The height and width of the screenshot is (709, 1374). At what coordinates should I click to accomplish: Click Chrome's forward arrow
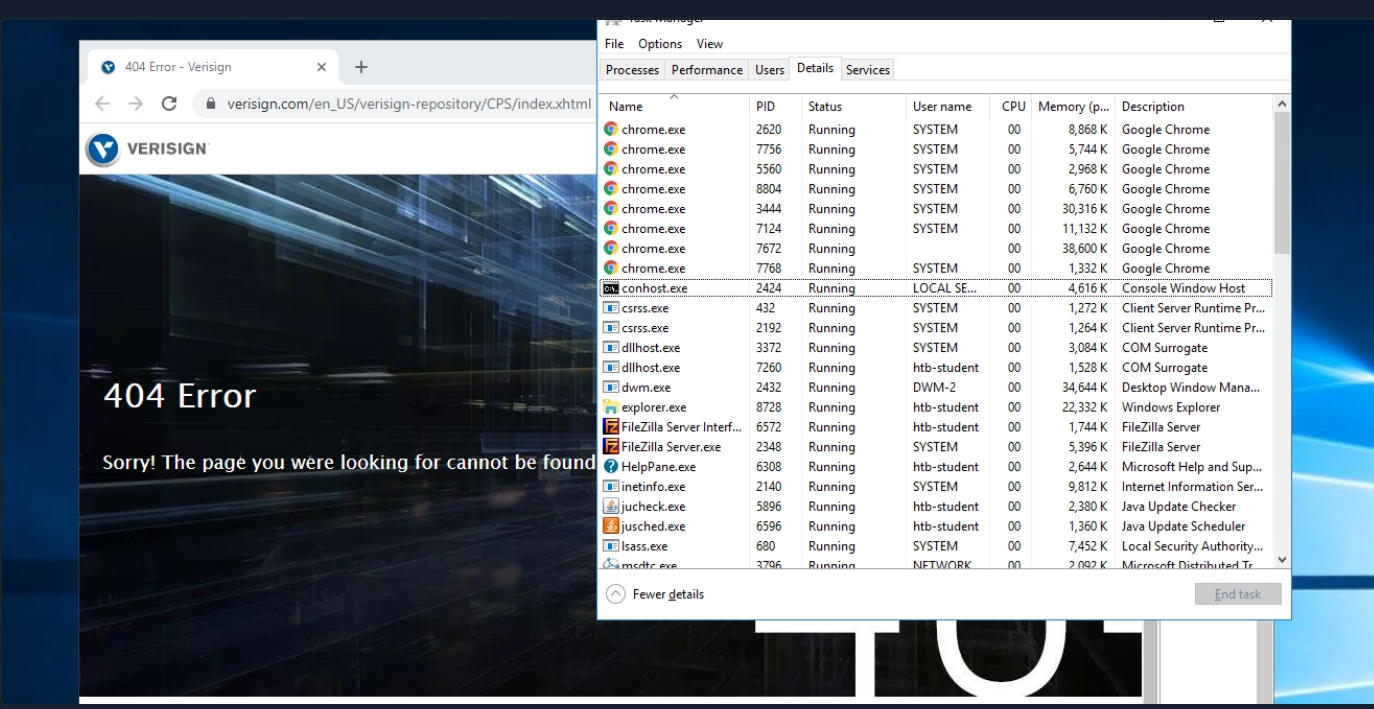(x=136, y=104)
